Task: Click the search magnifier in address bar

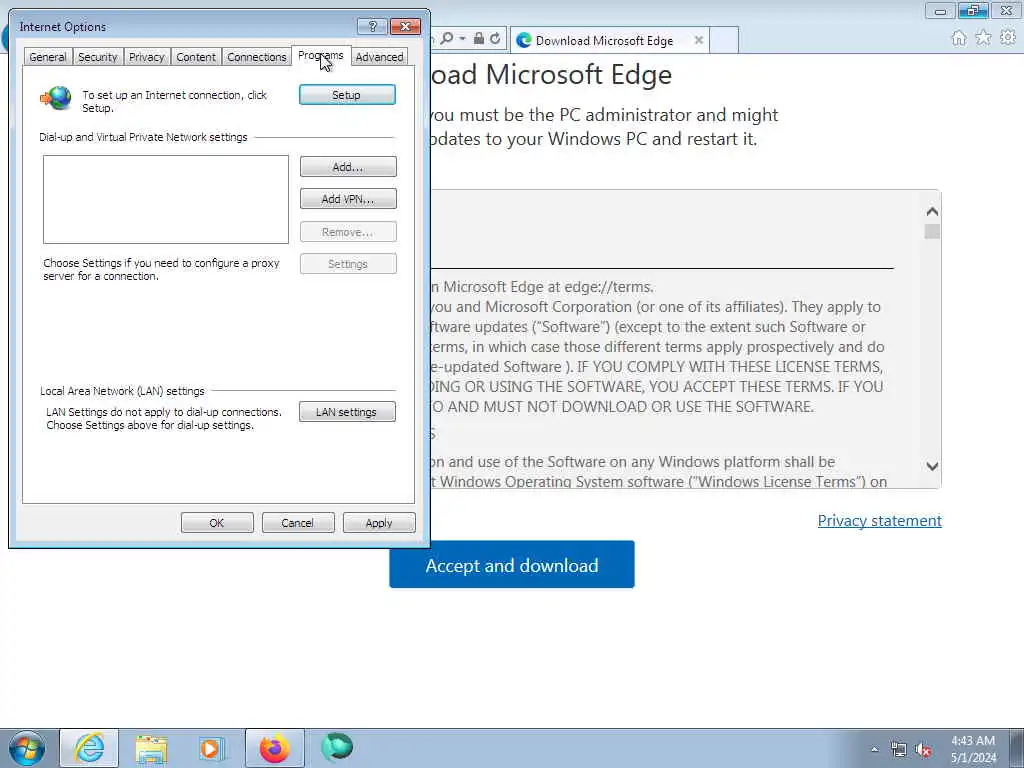Action: point(447,39)
